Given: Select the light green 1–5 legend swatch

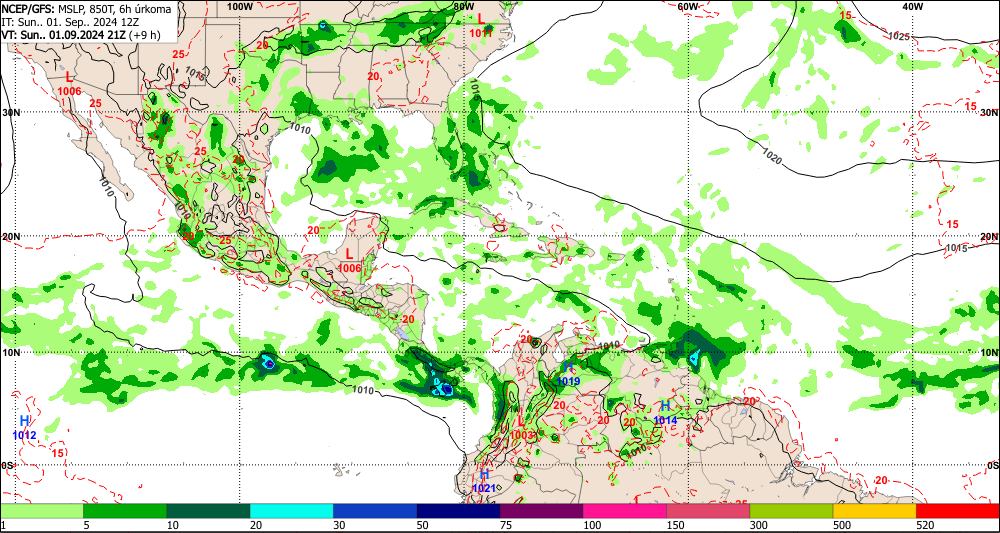Looking at the screenshot, I should pyautogui.click(x=41, y=511).
